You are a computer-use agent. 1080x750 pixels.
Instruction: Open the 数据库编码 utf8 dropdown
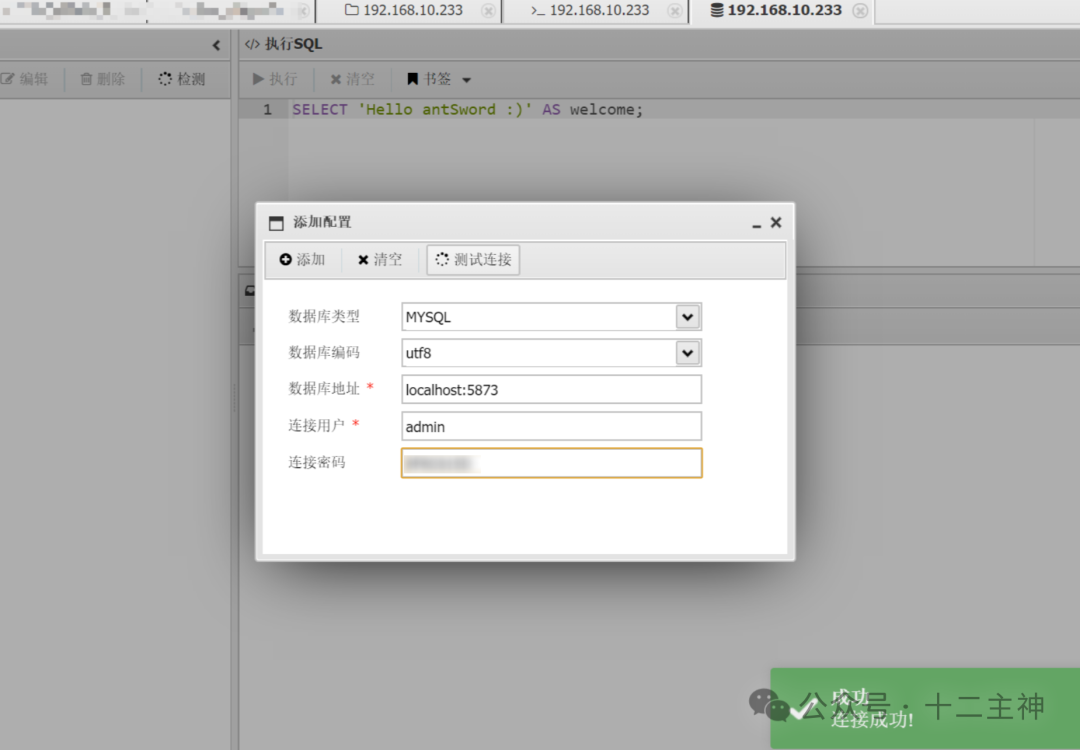point(687,353)
